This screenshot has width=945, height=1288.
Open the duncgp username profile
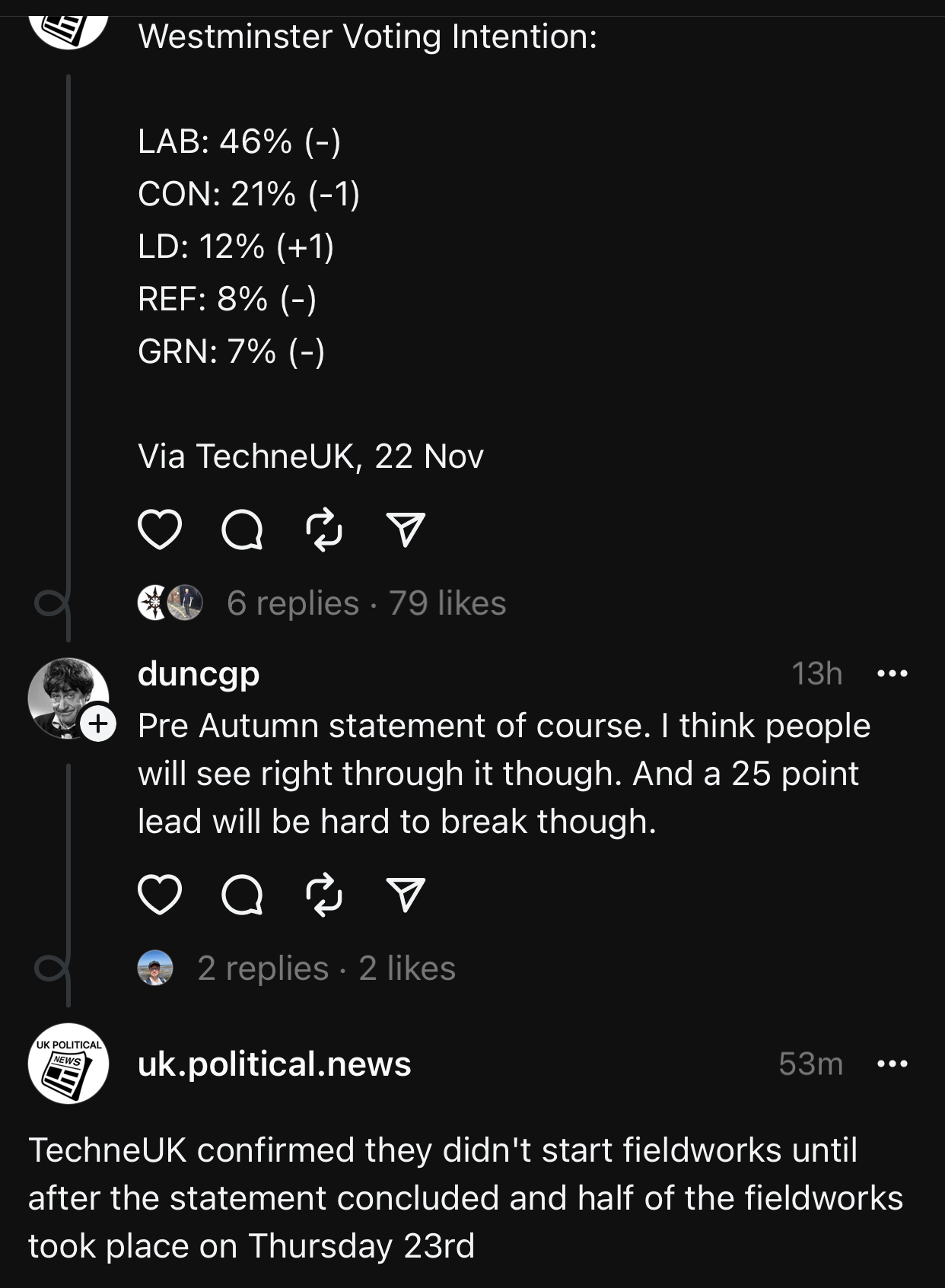(199, 673)
